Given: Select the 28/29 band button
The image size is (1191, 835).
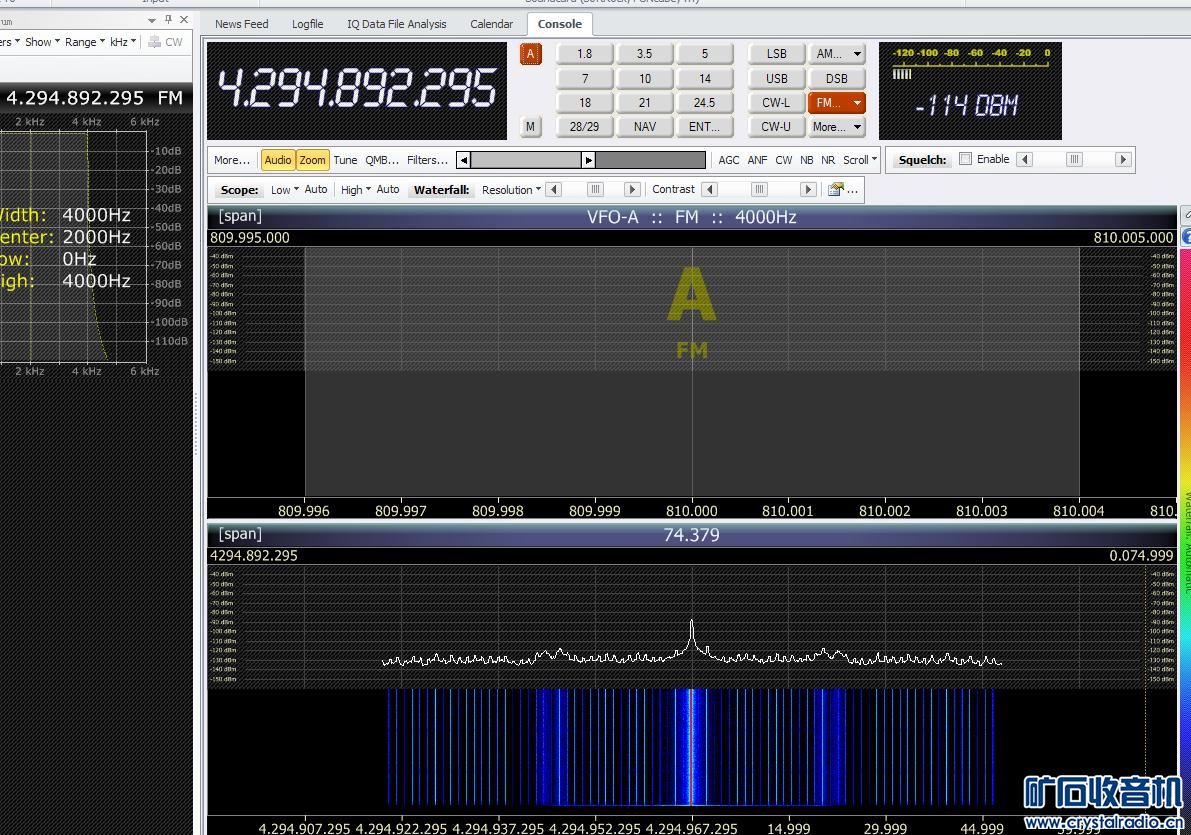Looking at the screenshot, I should click(584, 127).
